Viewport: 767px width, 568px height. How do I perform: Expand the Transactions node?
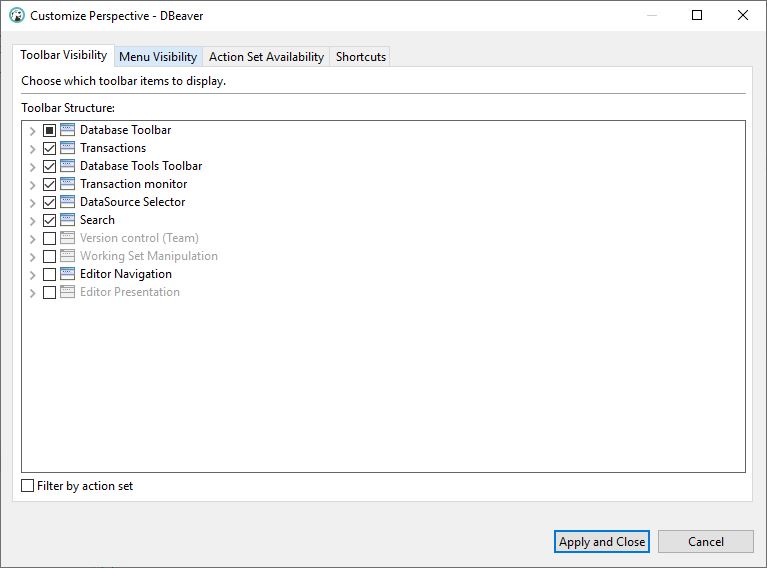32,149
